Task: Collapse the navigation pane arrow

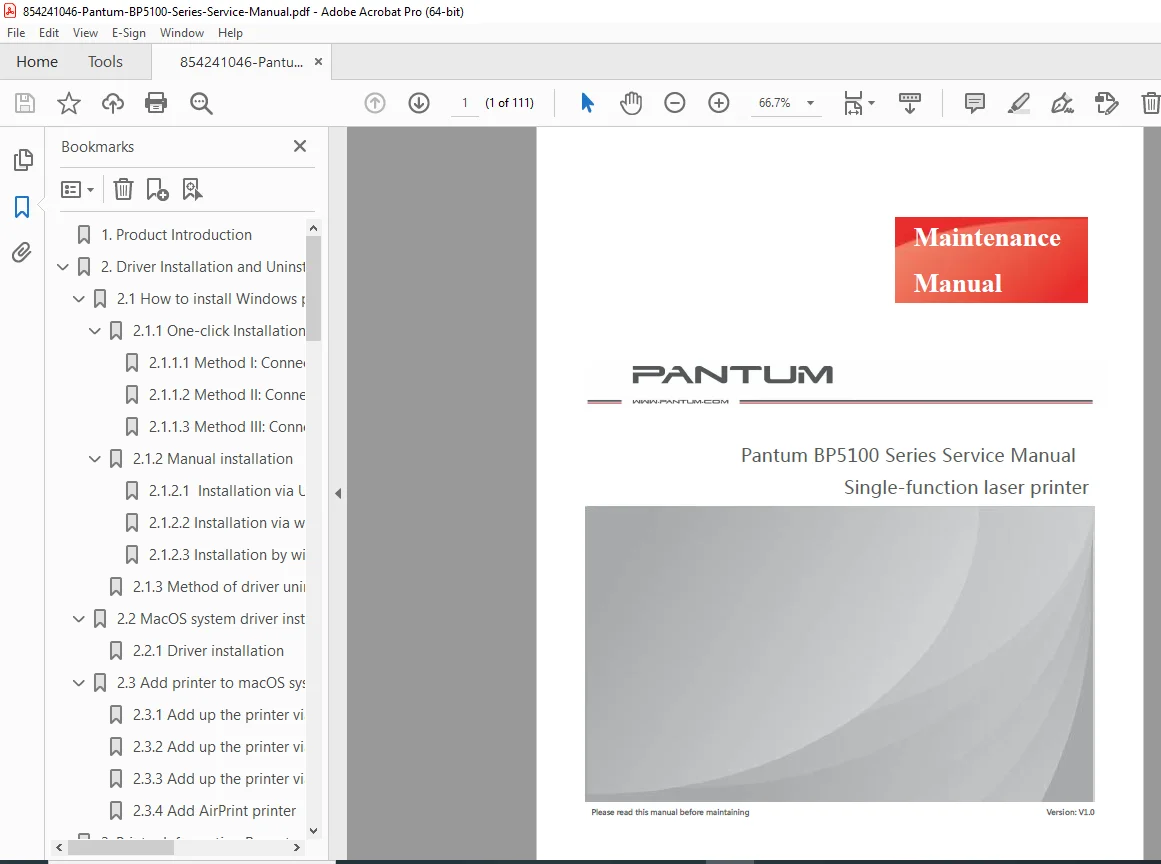Action: click(x=338, y=493)
